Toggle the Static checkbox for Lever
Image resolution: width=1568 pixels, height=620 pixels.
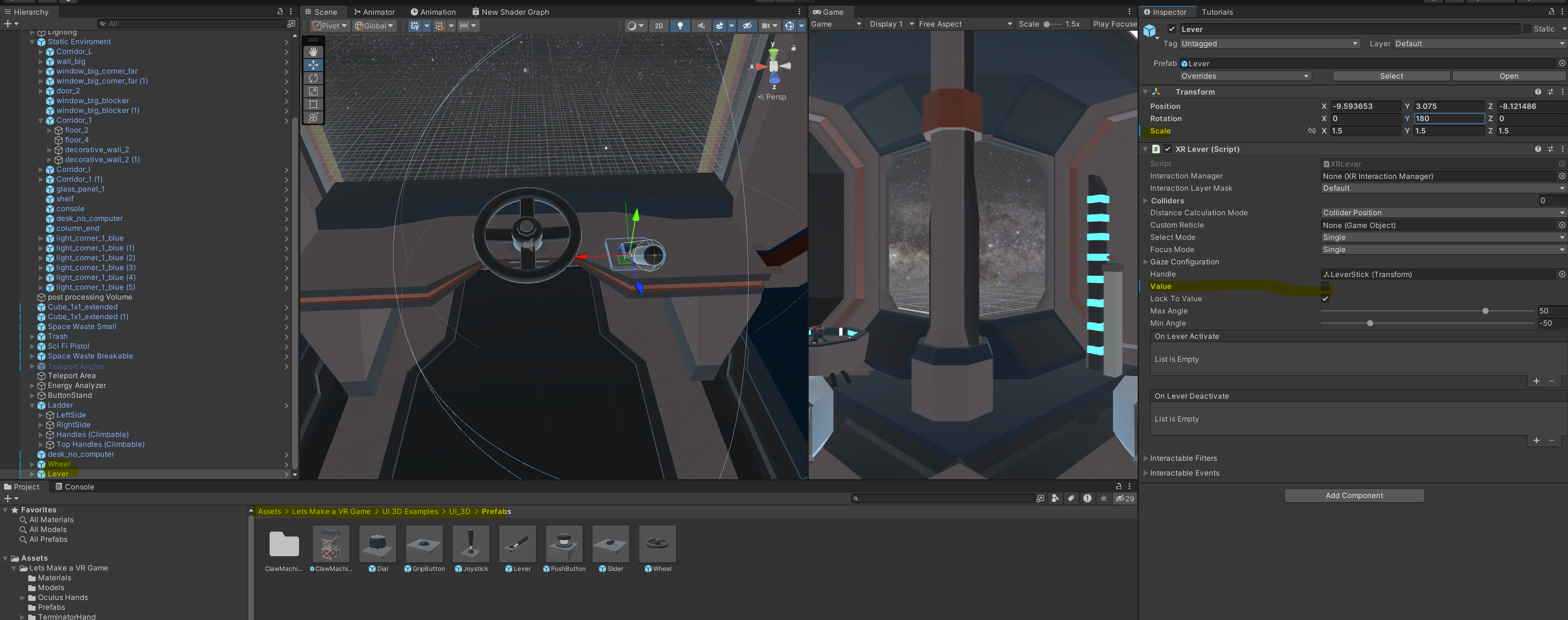click(1527, 29)
